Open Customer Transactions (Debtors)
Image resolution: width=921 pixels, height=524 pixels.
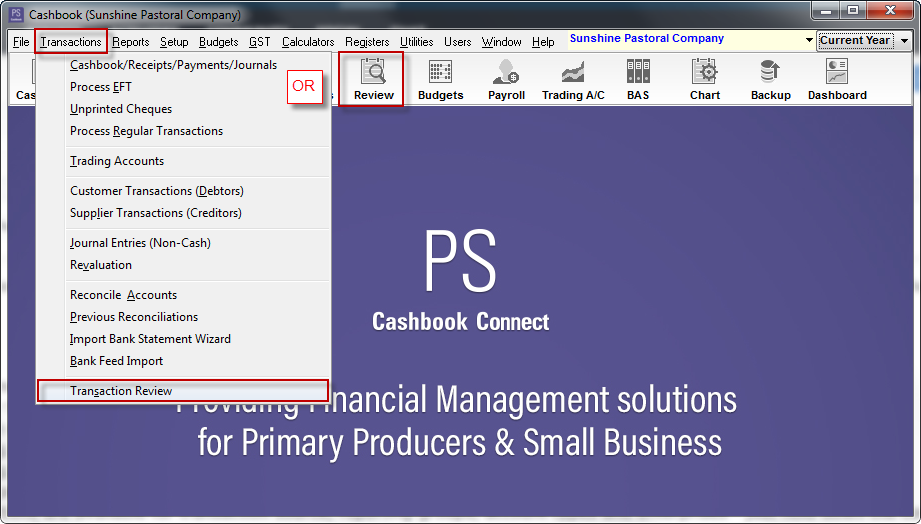[183, 191]
